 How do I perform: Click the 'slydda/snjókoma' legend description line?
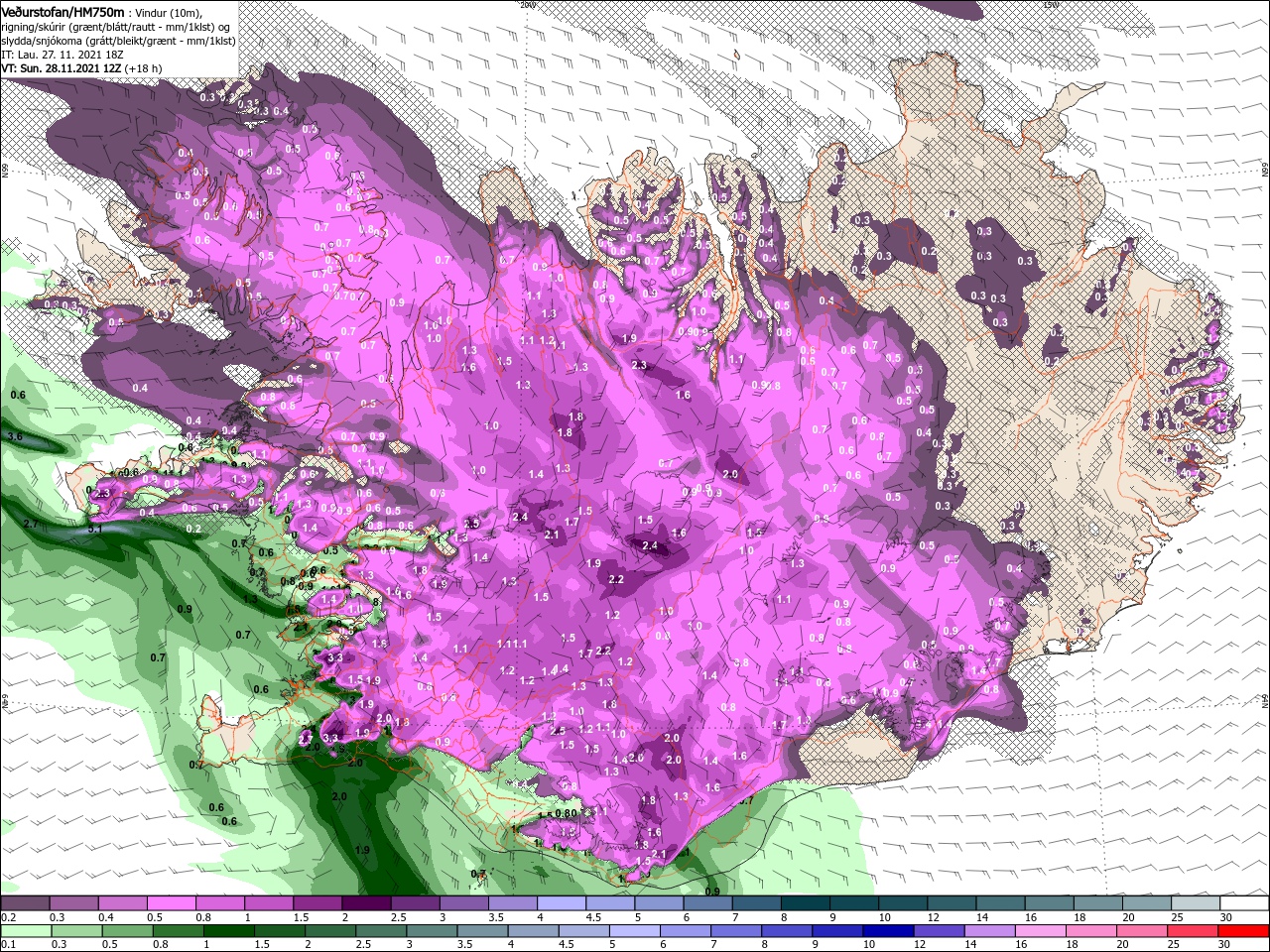tap(117, 41)
